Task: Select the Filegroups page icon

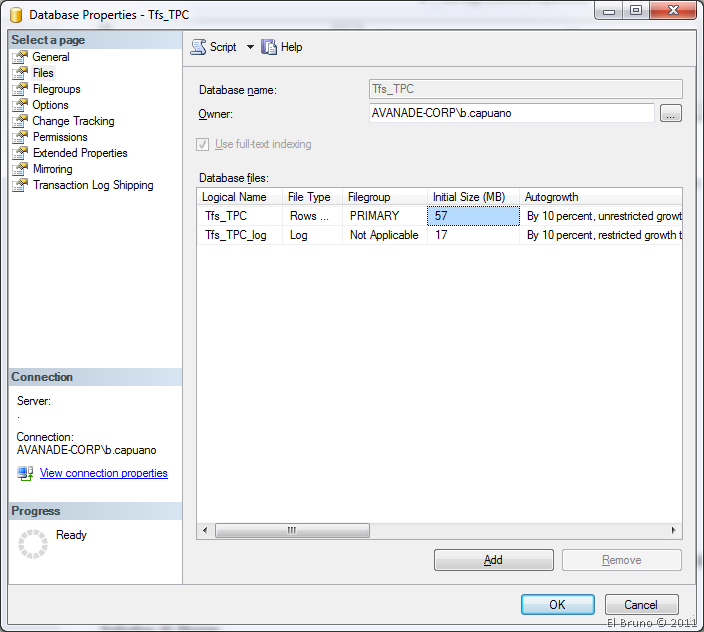Action: 20,89
